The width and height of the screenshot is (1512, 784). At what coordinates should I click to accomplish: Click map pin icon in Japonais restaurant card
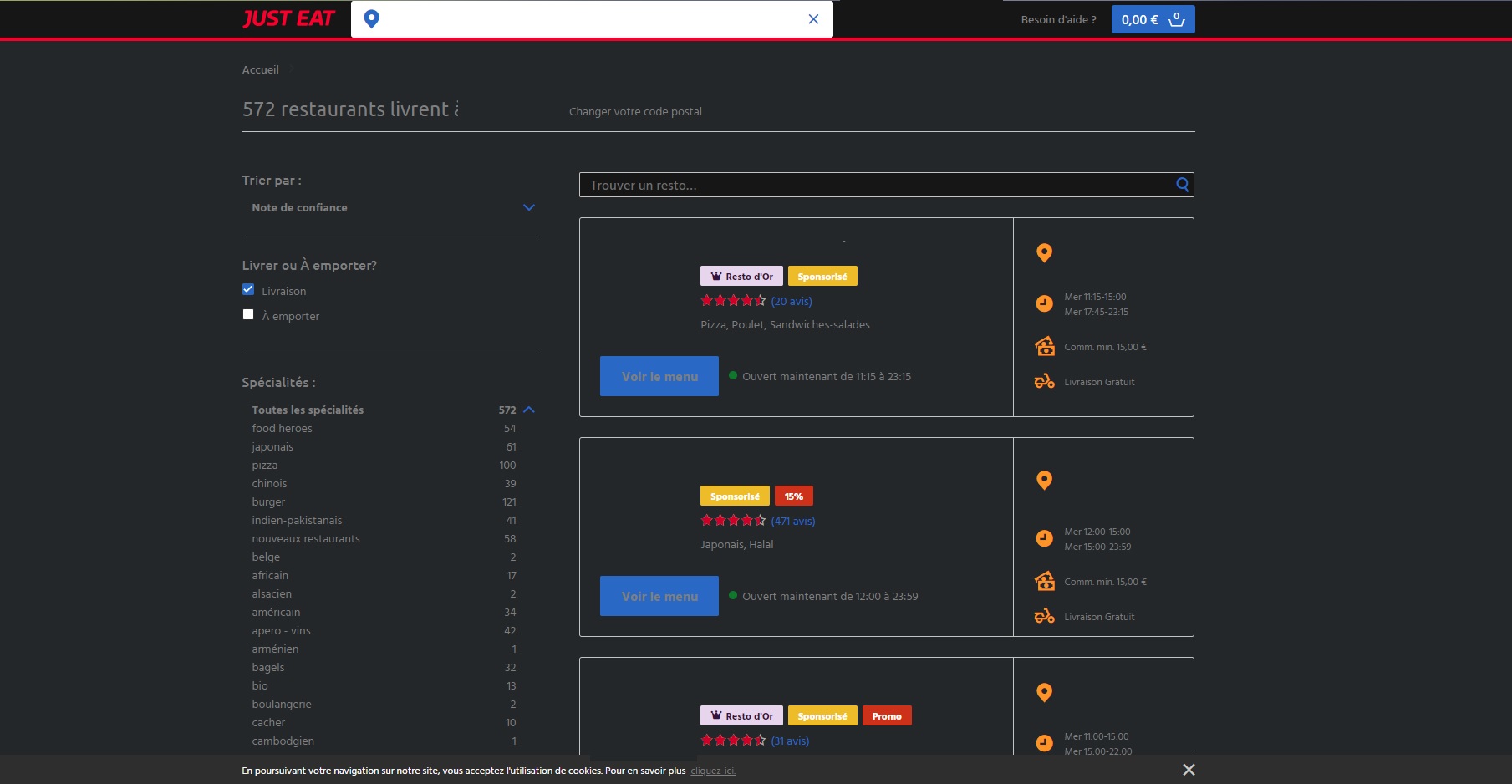click(x=1044, y=480)
